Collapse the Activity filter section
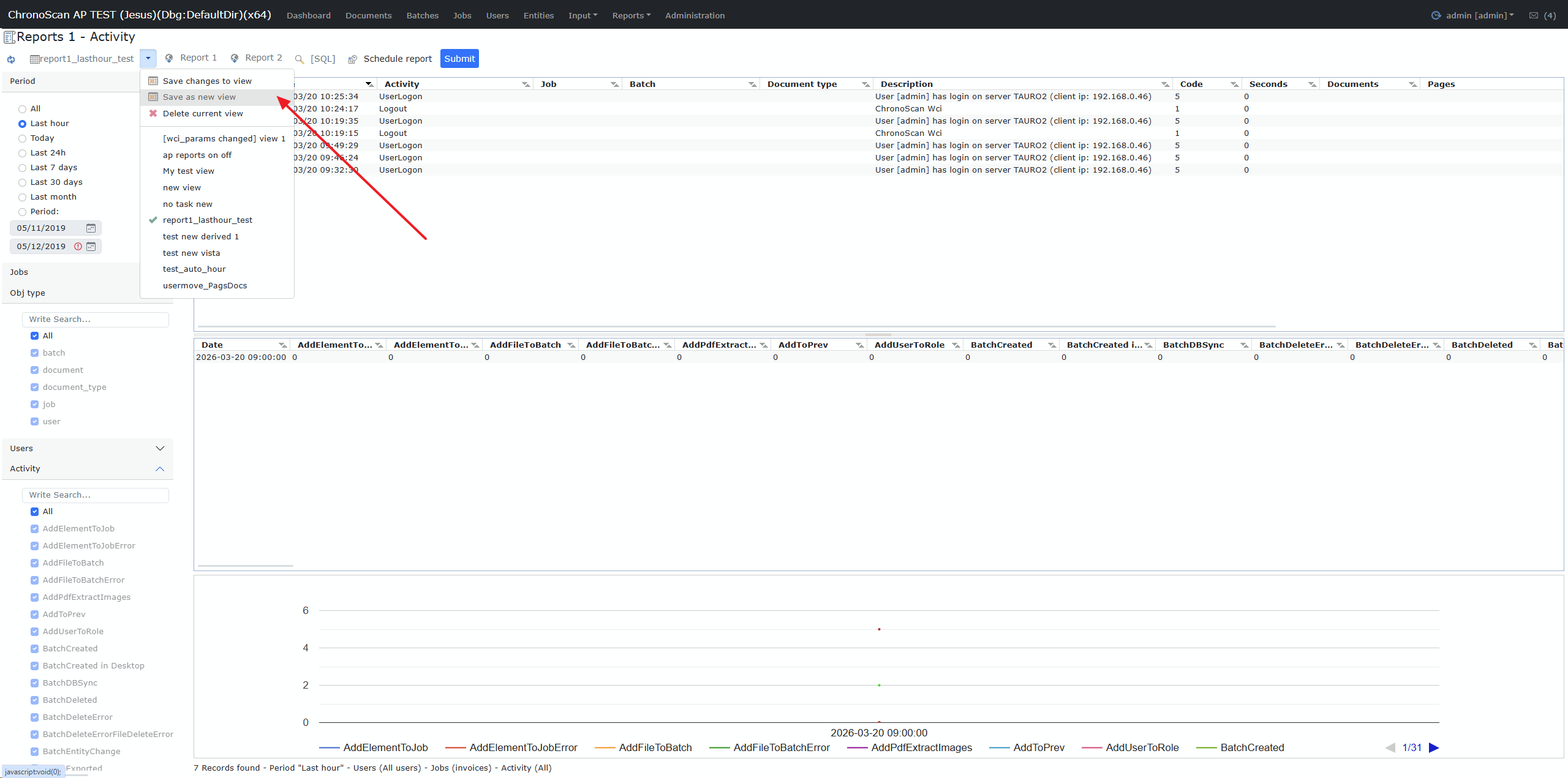This screenshot has height=778, width=1568. coord(160,469)
